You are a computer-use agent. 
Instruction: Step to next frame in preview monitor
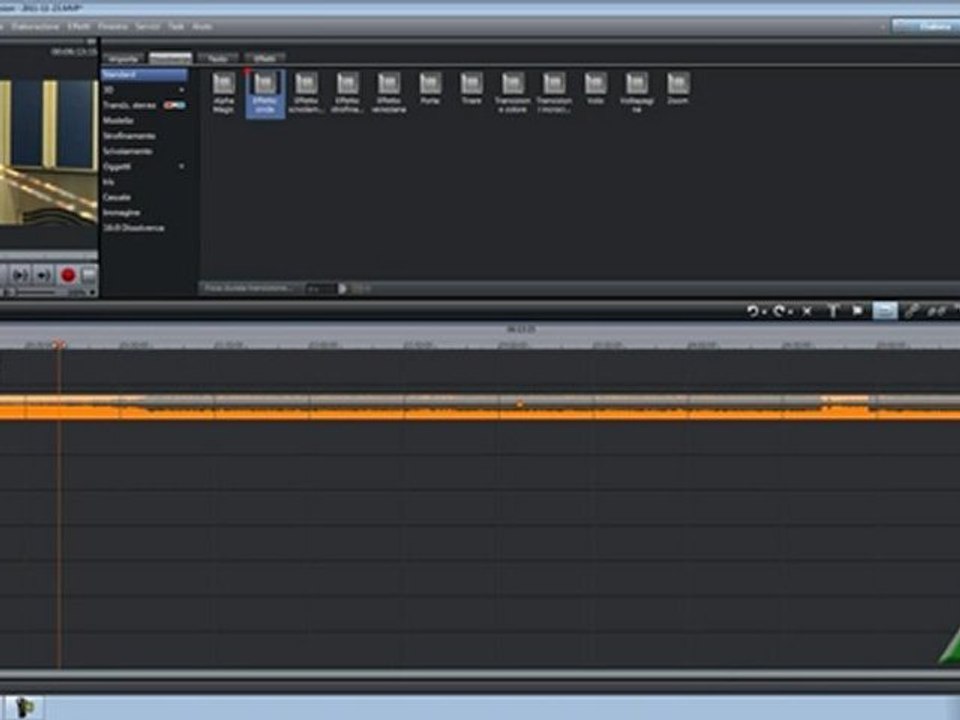pyautogui.click(x=19, y=276)
